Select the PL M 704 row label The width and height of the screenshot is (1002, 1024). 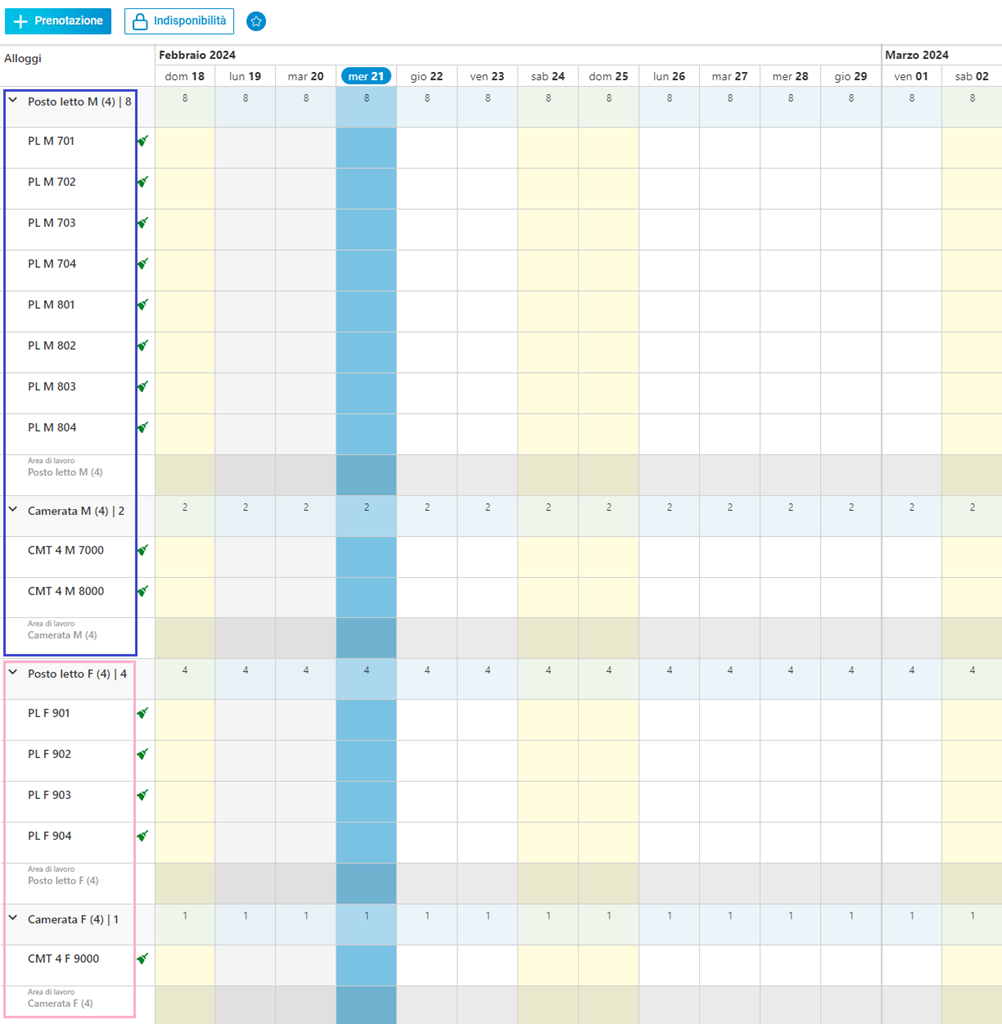tap(52, 264)
